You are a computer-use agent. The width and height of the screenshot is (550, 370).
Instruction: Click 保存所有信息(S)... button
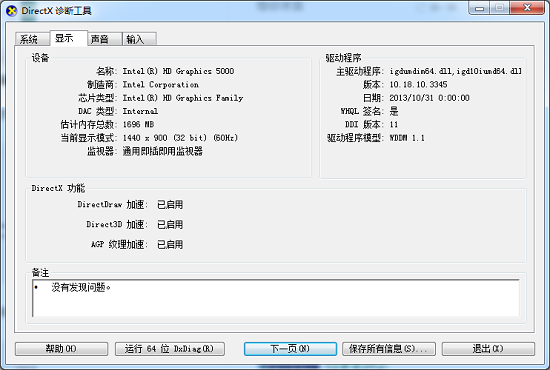coord(389,349)
